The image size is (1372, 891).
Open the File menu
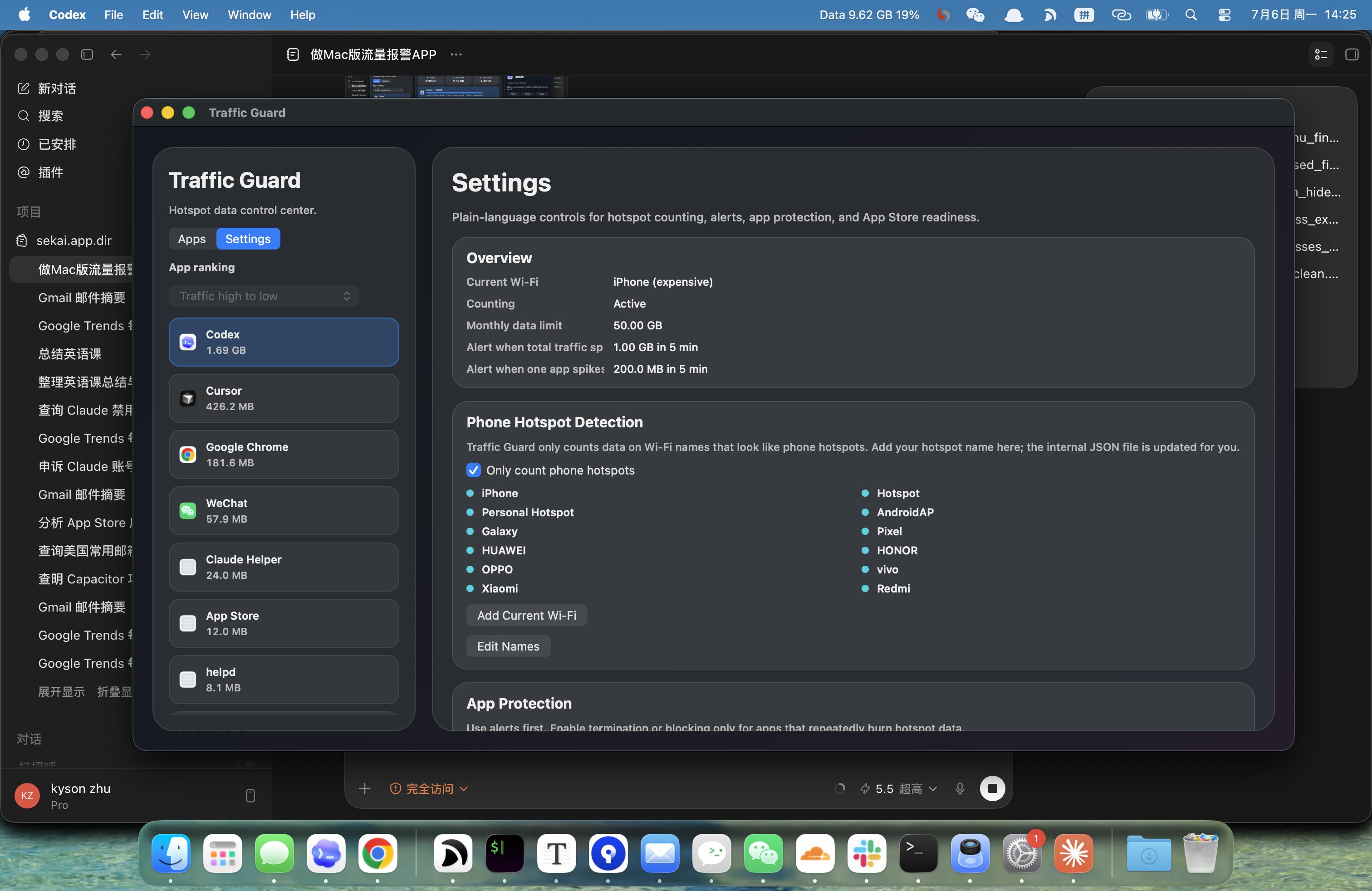tap(113, 15)
